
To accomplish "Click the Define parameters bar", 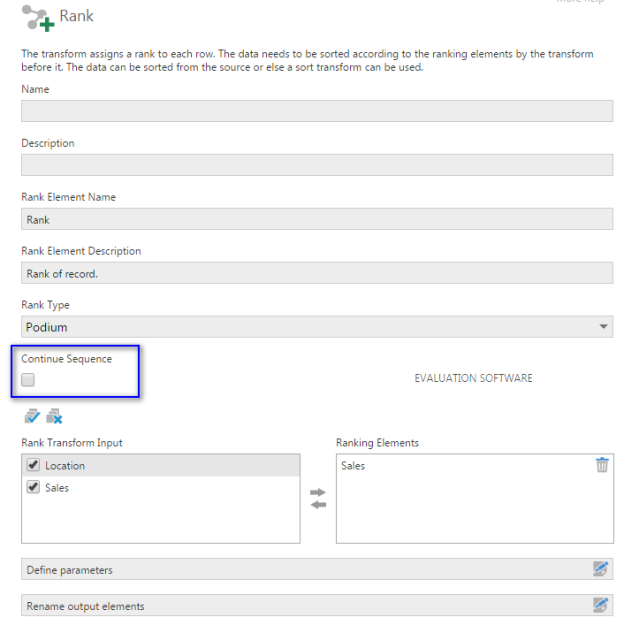I will 300,569.
